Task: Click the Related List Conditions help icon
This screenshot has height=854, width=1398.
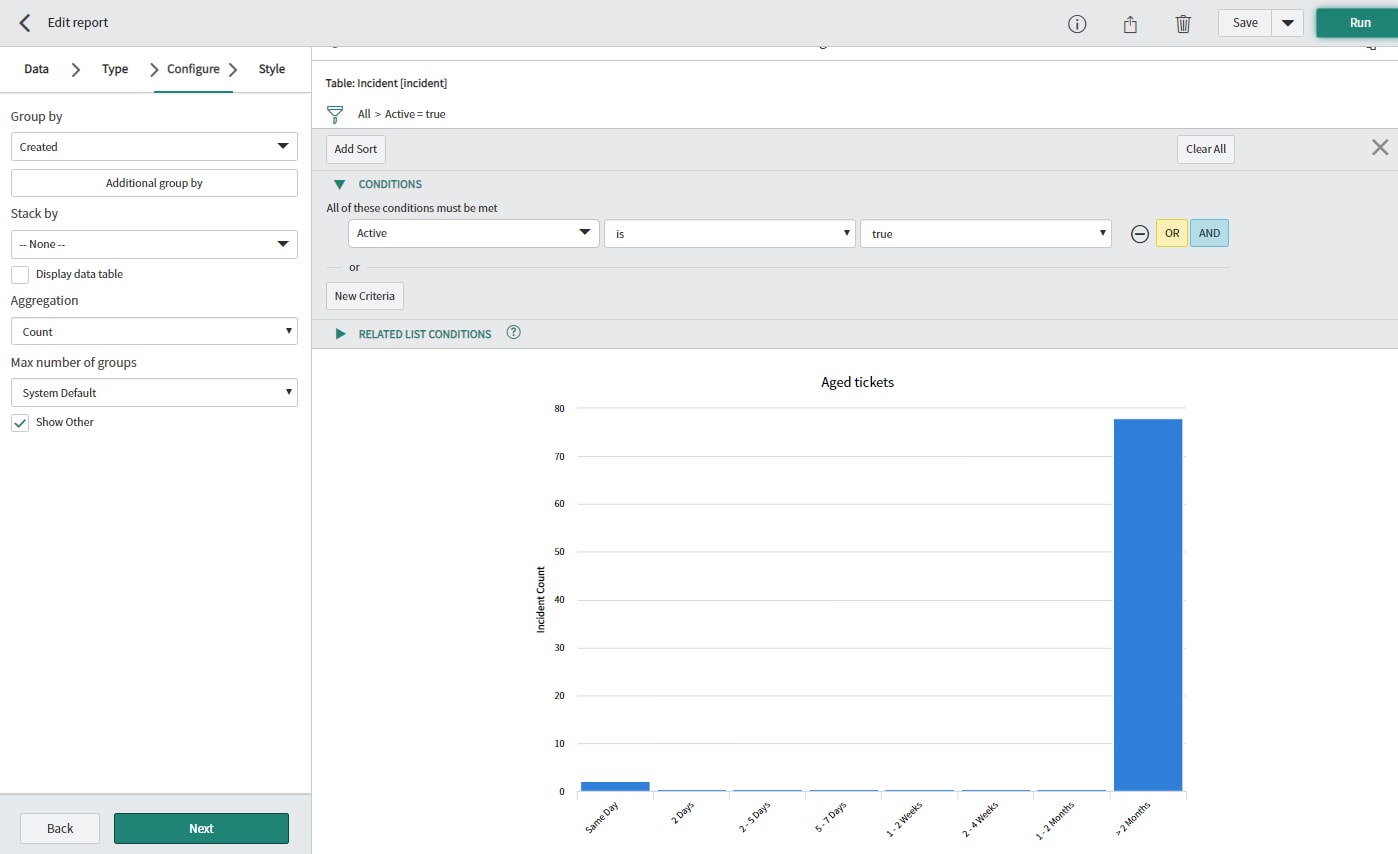Action: [x=513, y=332]
